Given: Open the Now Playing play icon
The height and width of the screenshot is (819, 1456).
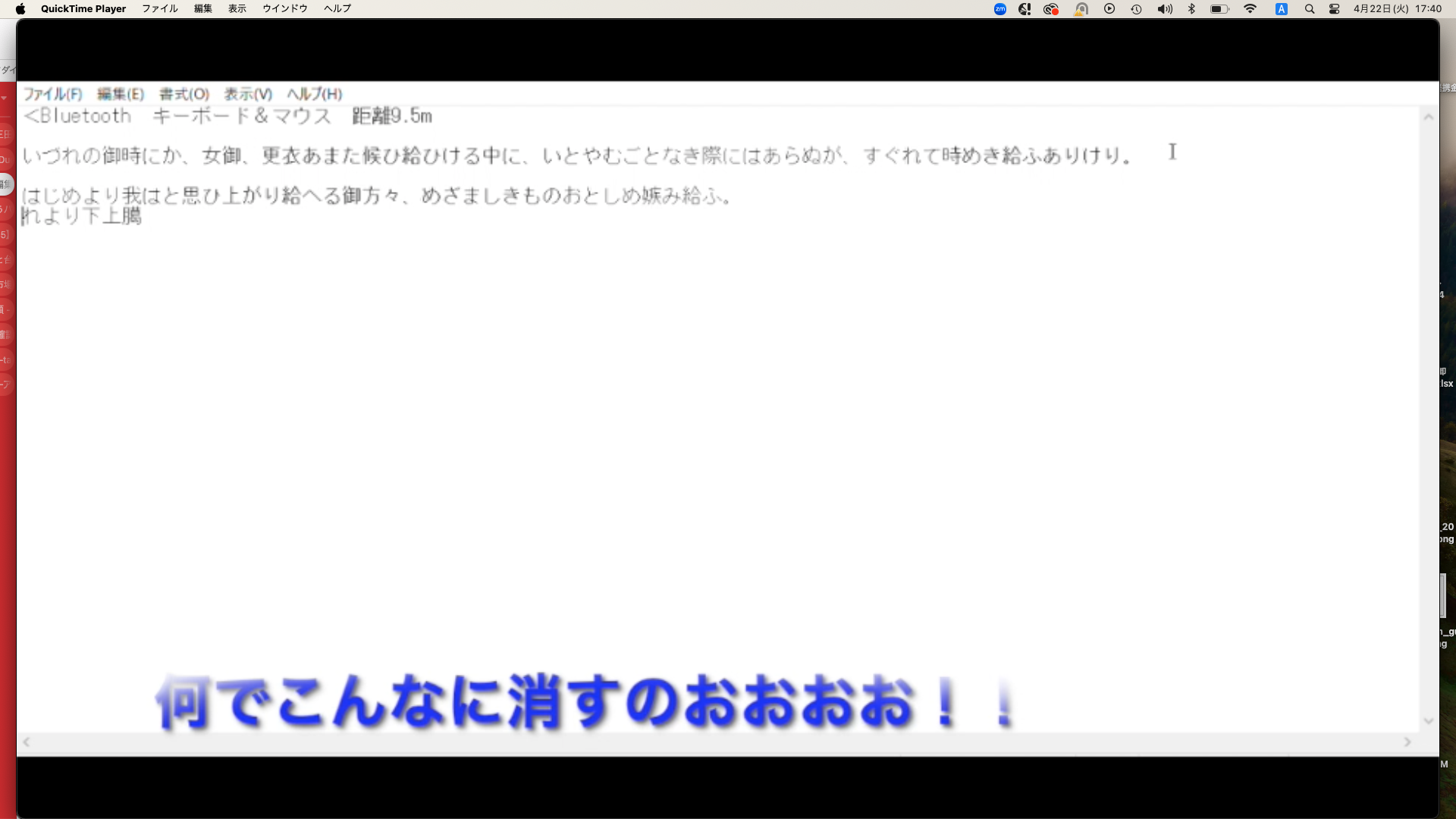Looking at the screenshot, I should point(1109,9).
